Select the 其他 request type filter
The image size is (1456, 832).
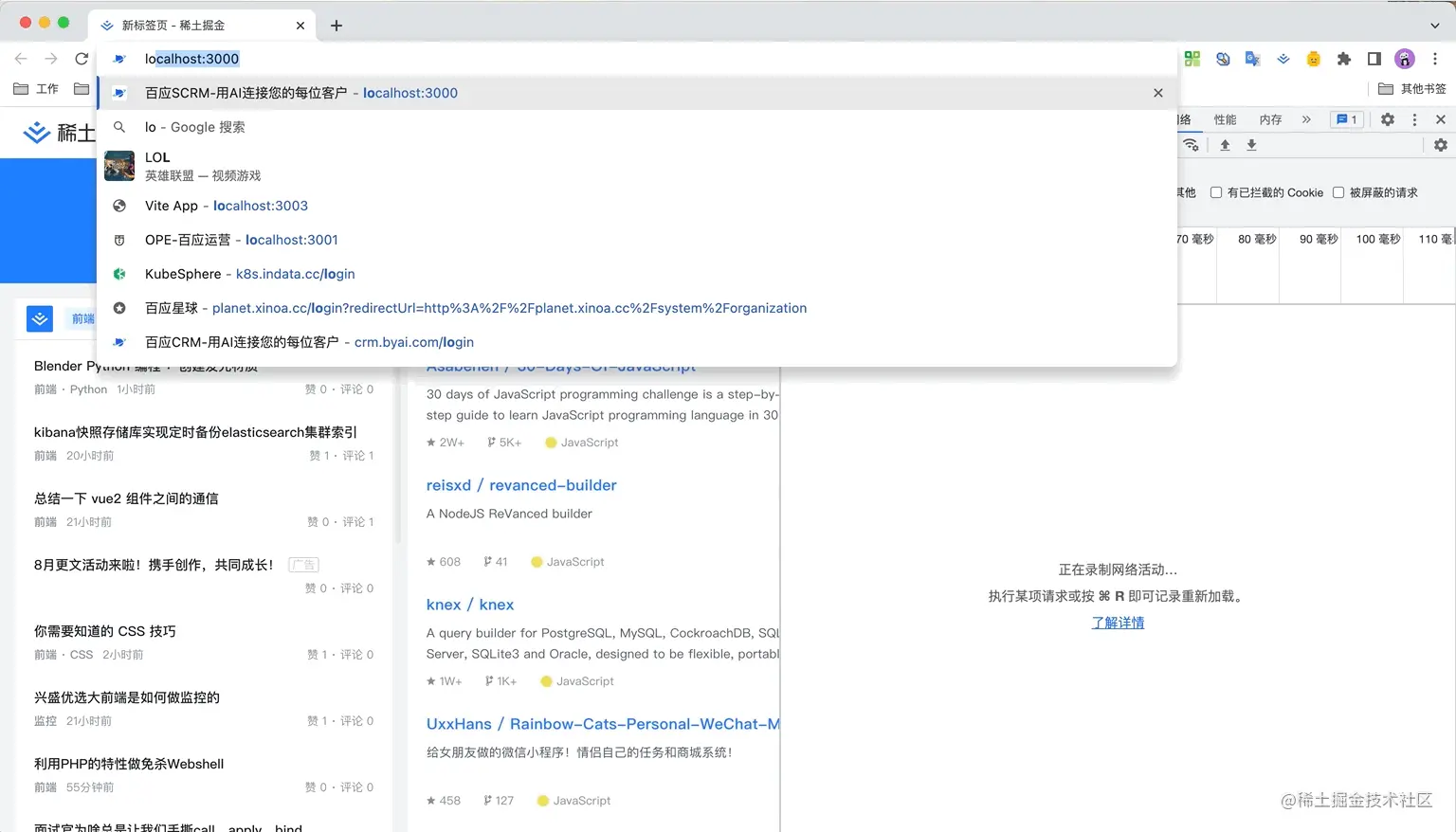click(1185, 192)
